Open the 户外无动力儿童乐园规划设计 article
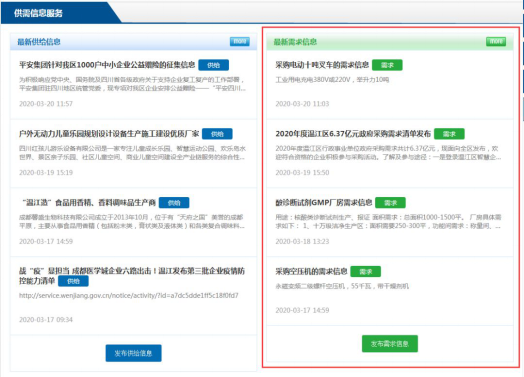 (x=109, y=134)
